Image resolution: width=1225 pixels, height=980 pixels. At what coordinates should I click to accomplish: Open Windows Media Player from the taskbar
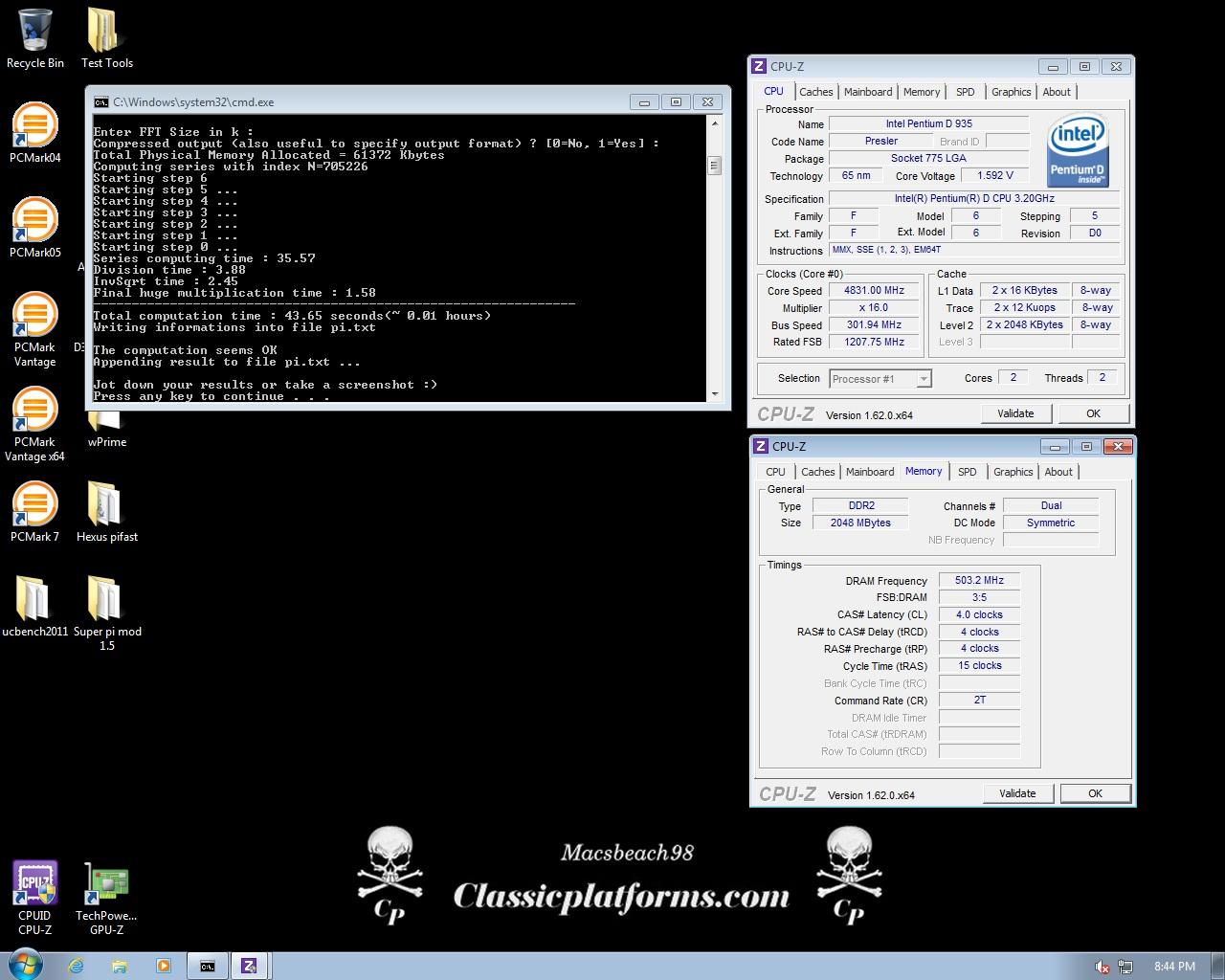[163, 966]
